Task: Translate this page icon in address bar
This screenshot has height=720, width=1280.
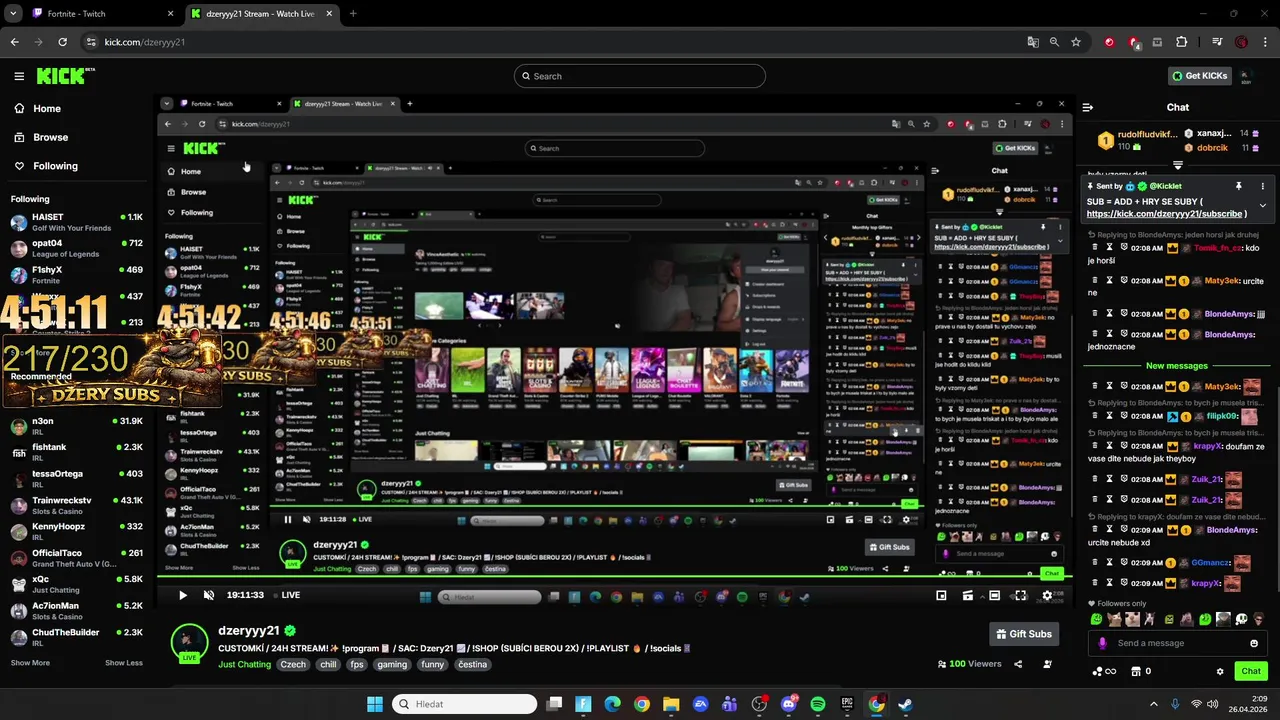Action: 1033,42
